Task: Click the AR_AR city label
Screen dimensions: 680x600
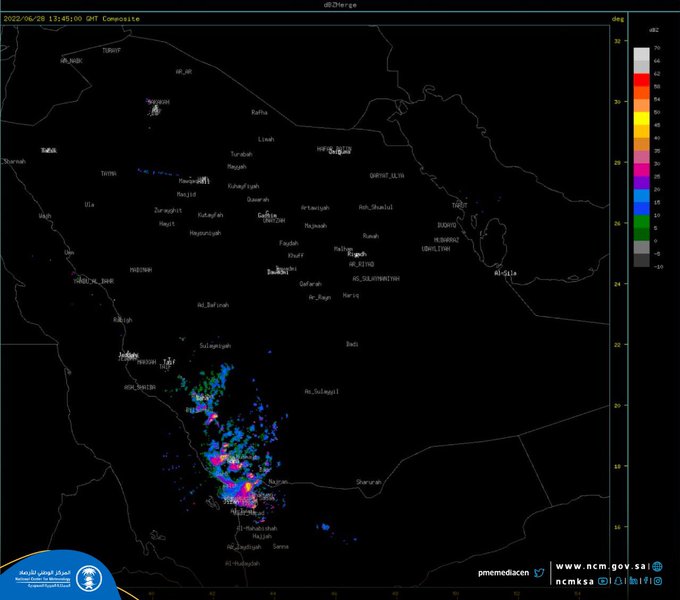Action: (184, 72)
